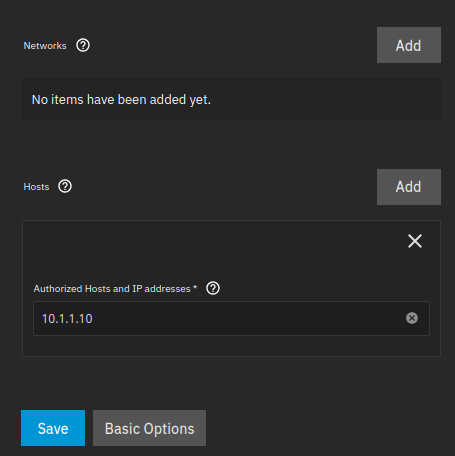
Task: Click the Authorized Hosts and IP addresses label
Action: point(112,289)
